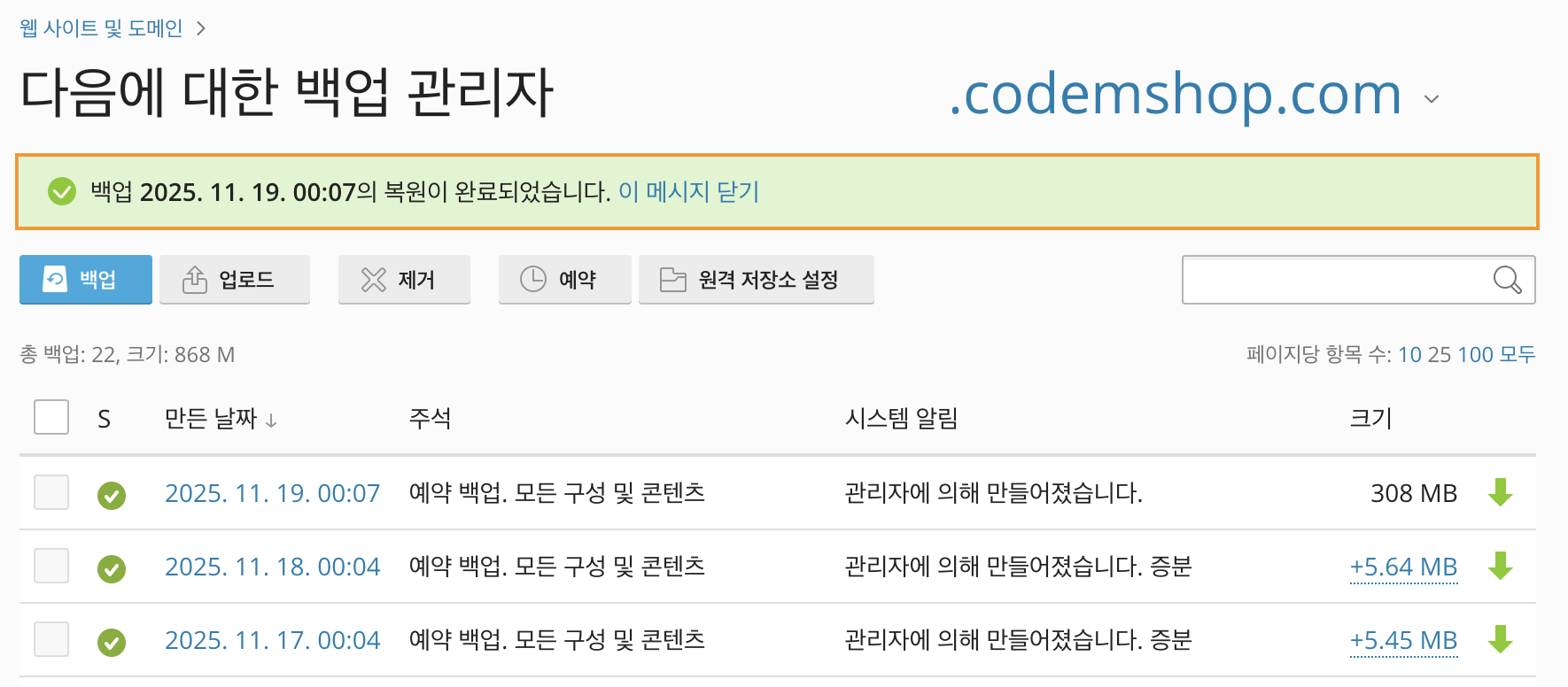This screenshot has height=687, width=1568.
Task: Download the 2025. 11. 17. backup
Action: pyautogui.click(x=1500, y=639)
